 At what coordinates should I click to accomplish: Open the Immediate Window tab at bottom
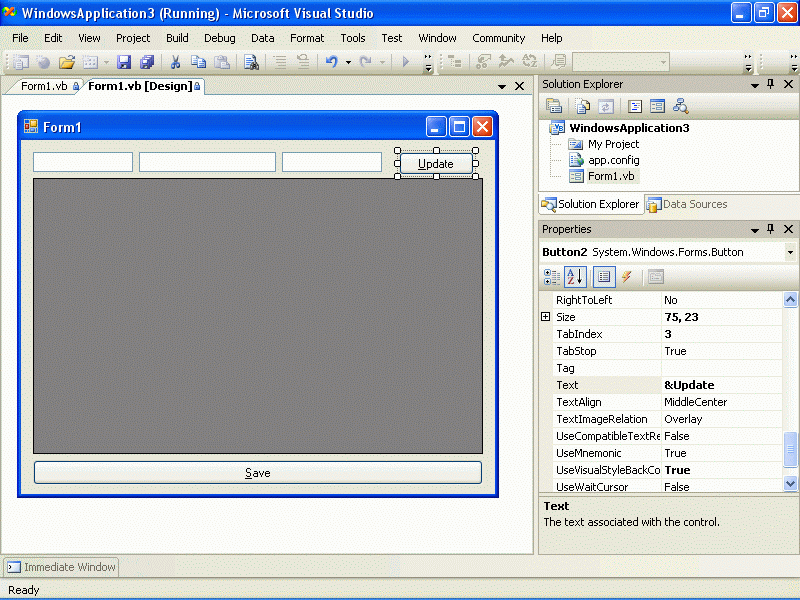62,567
